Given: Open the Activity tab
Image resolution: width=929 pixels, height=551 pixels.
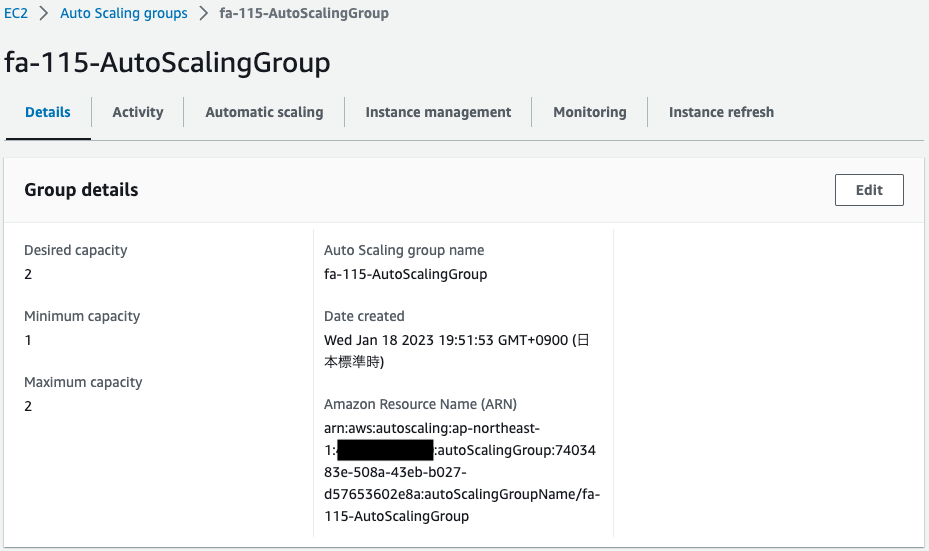Looking at the screenshot, I should (138, 112).
